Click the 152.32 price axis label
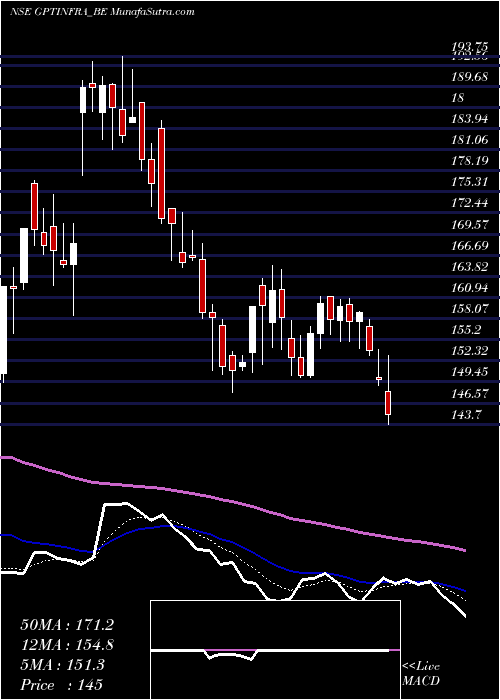 [x=470, y=351]
